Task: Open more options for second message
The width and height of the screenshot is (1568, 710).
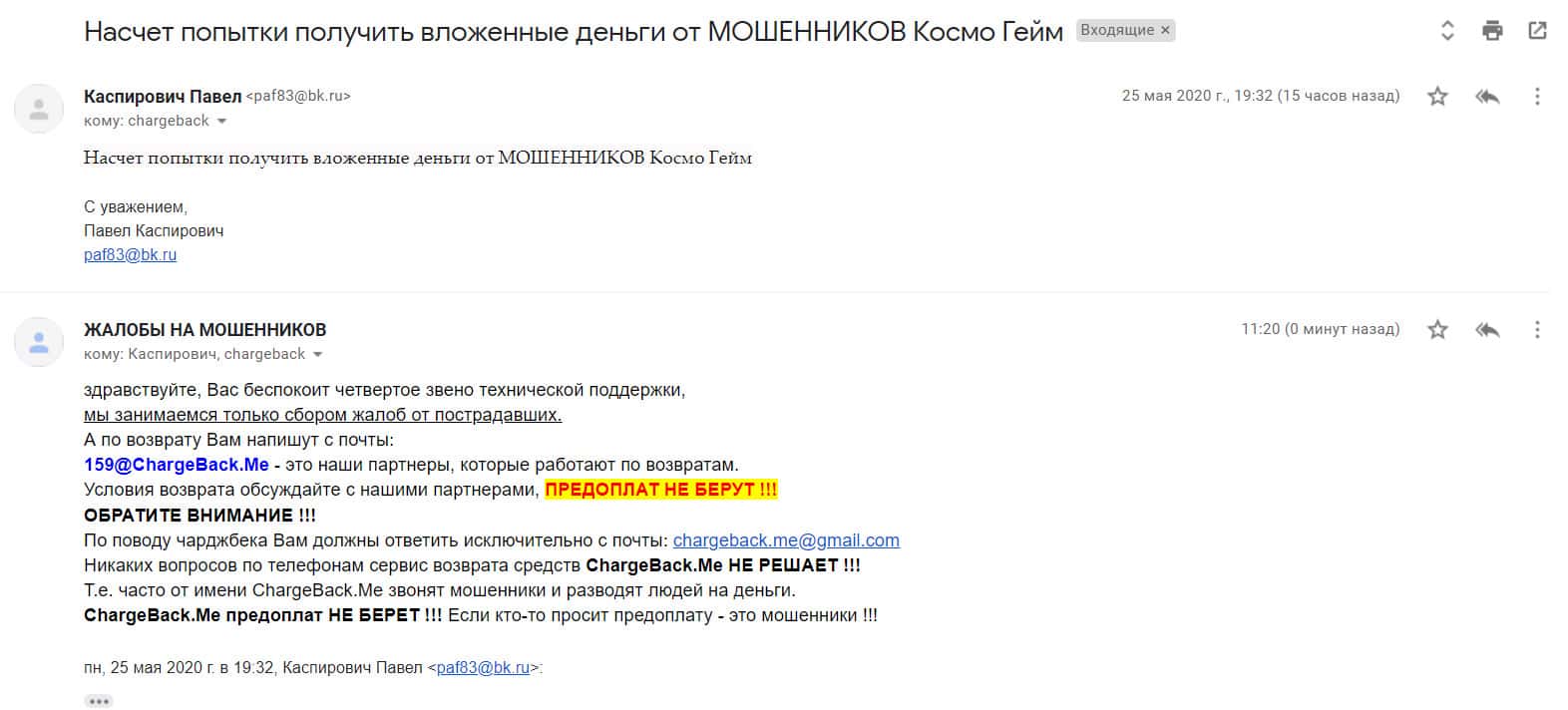Action: point(1537,329)
